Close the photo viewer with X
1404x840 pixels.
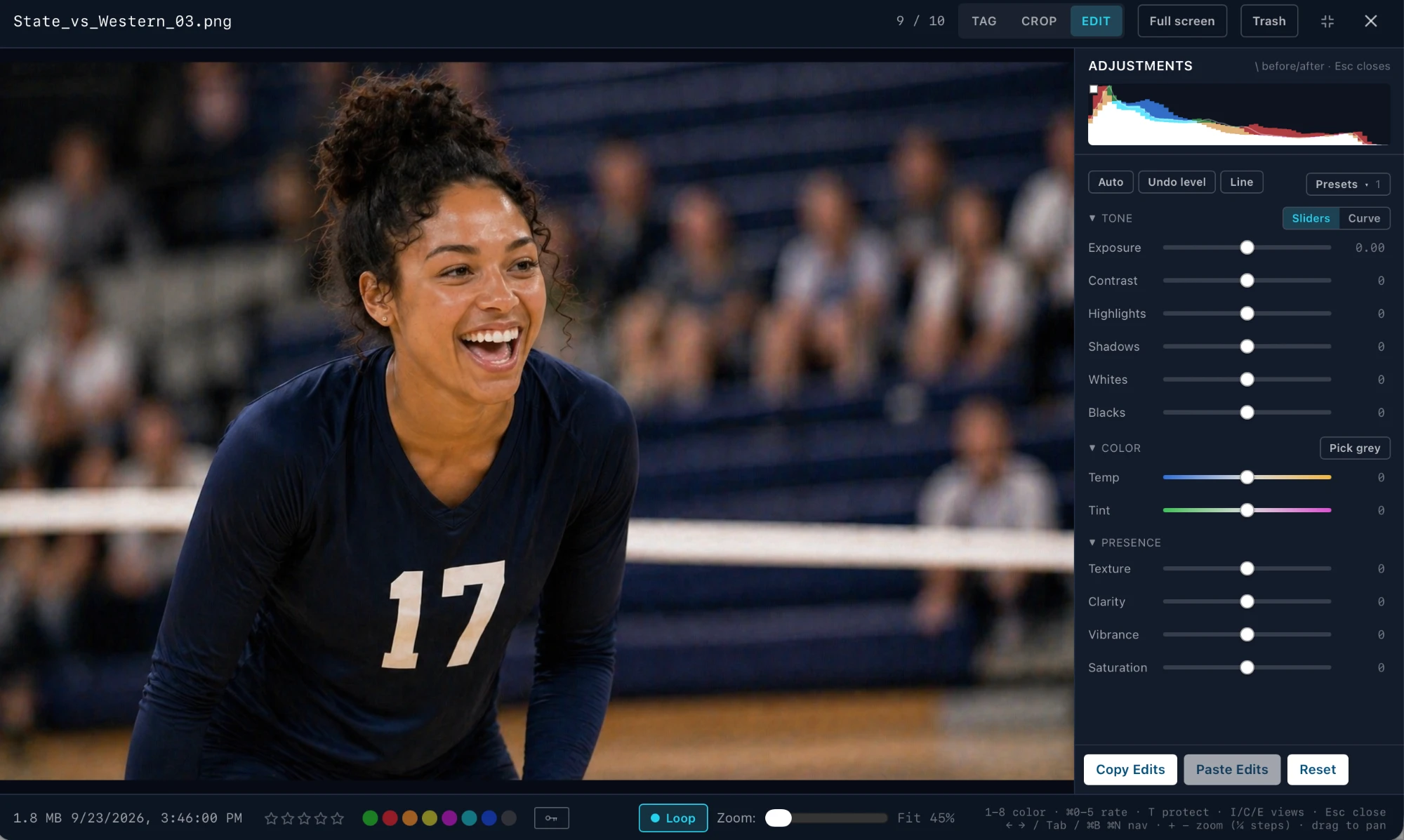coord(1370,21)
